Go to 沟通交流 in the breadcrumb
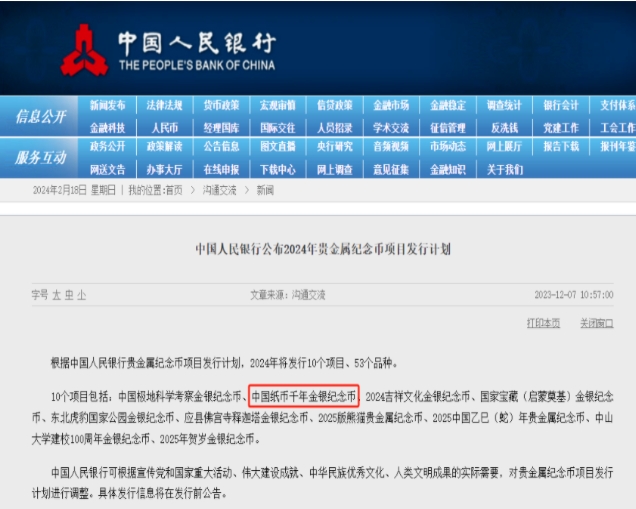 tap(219, 190)
